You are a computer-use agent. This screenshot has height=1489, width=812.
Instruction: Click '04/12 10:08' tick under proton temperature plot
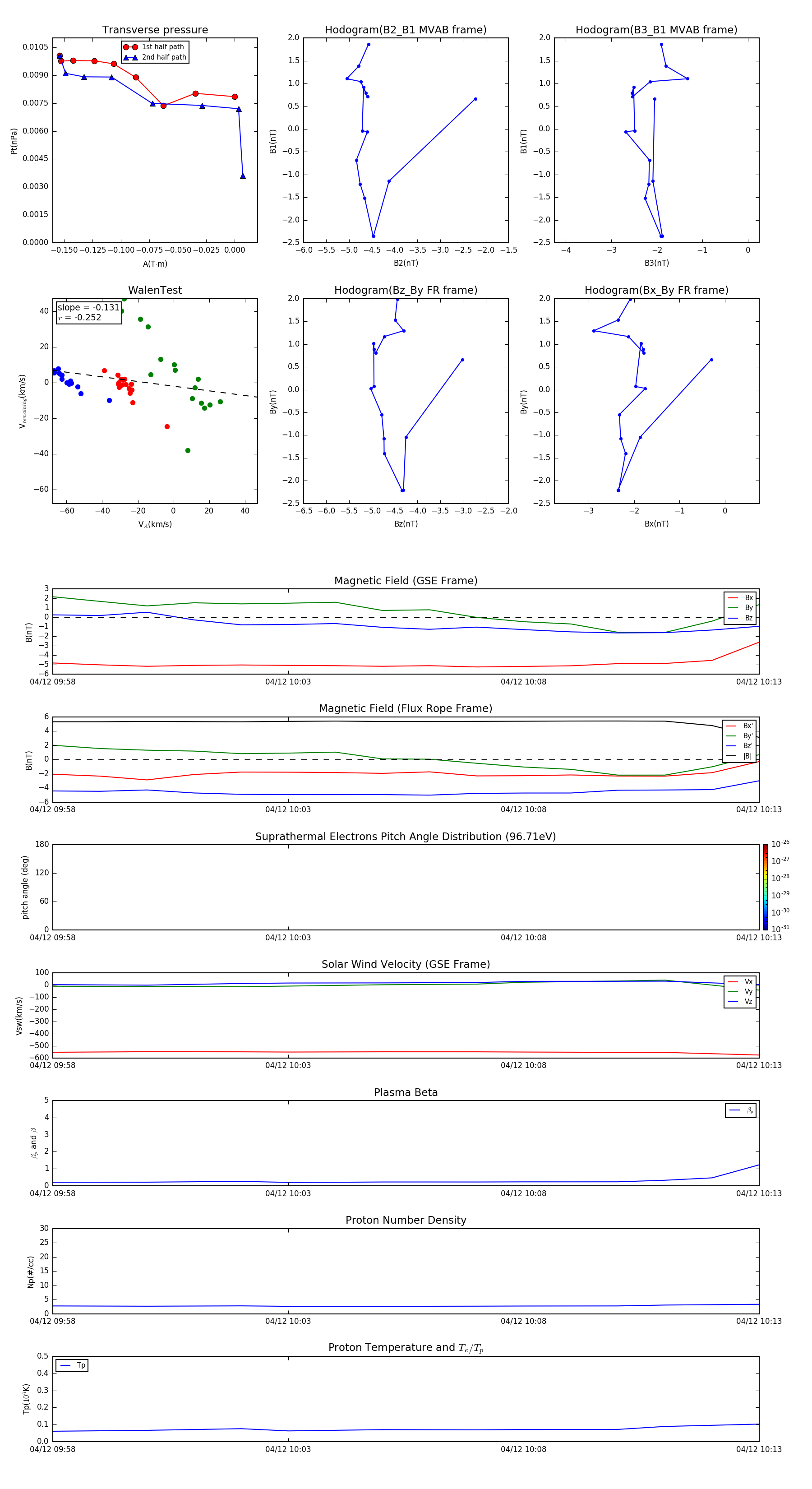(x=523, y=1449)
